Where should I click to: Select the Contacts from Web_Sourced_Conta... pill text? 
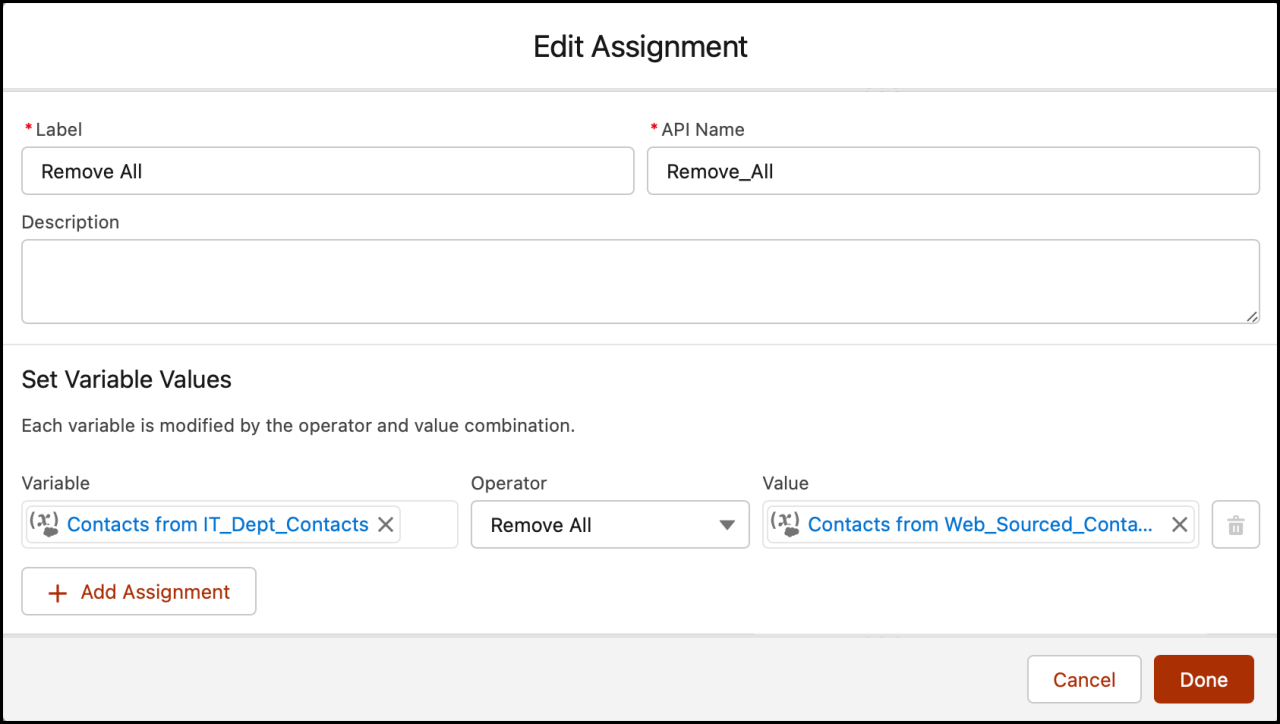pyautogui.click(x=980, y=524)
